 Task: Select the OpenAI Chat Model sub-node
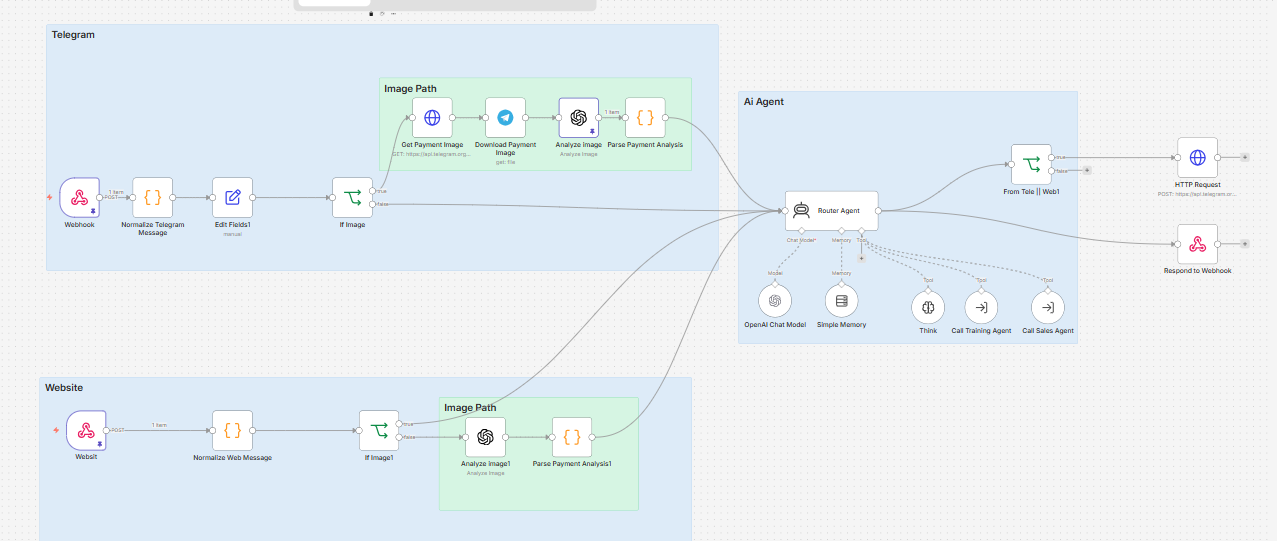pyautogui.click(x=774, y=301)
